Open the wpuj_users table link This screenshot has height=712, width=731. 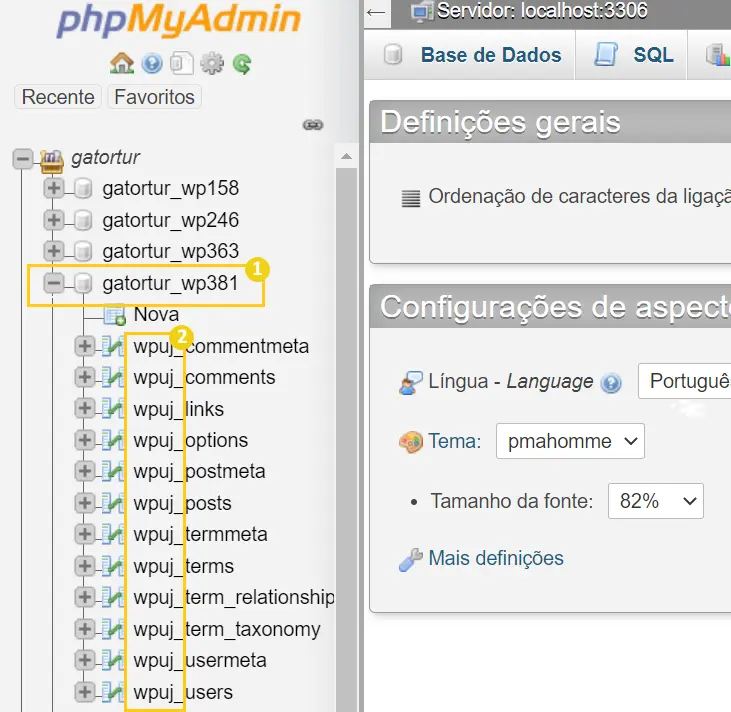183,692
